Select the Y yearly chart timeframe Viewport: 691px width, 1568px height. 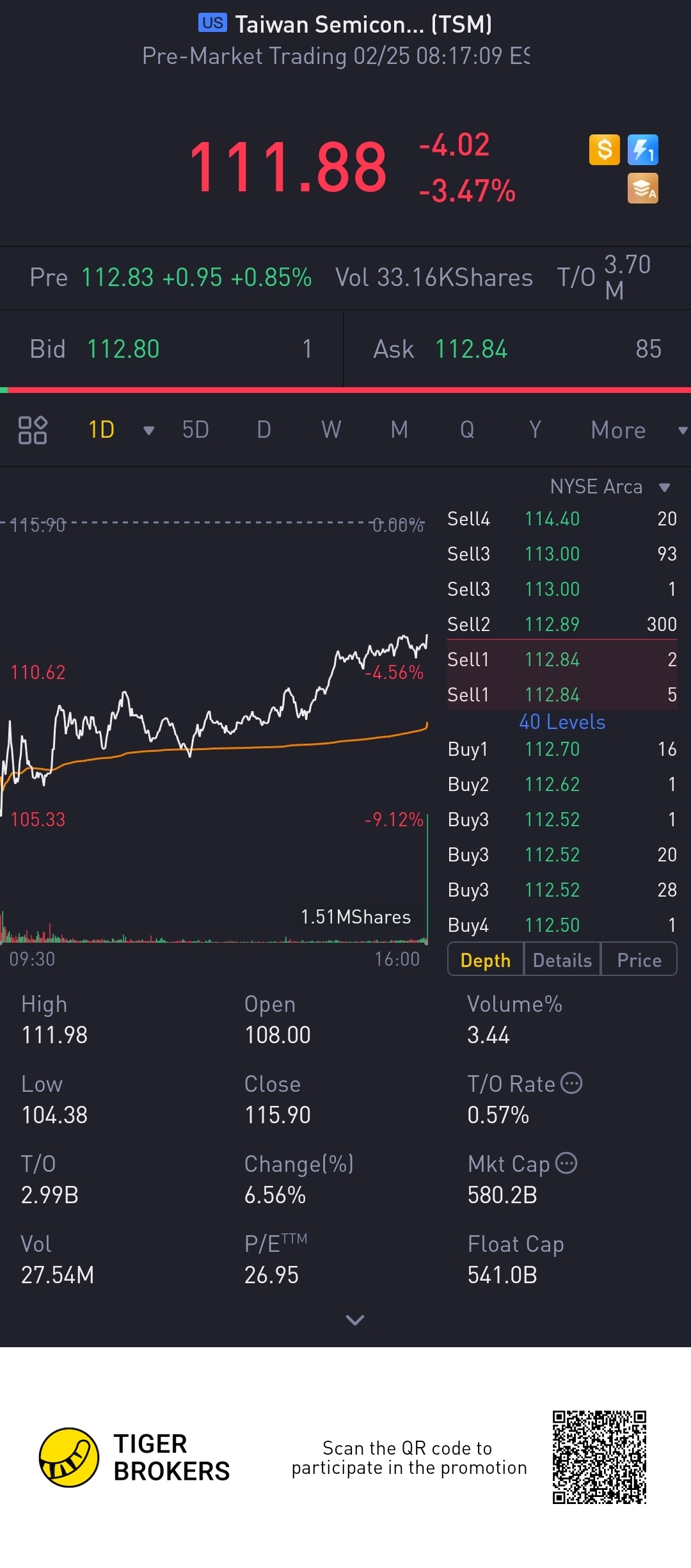pos(535,430)
